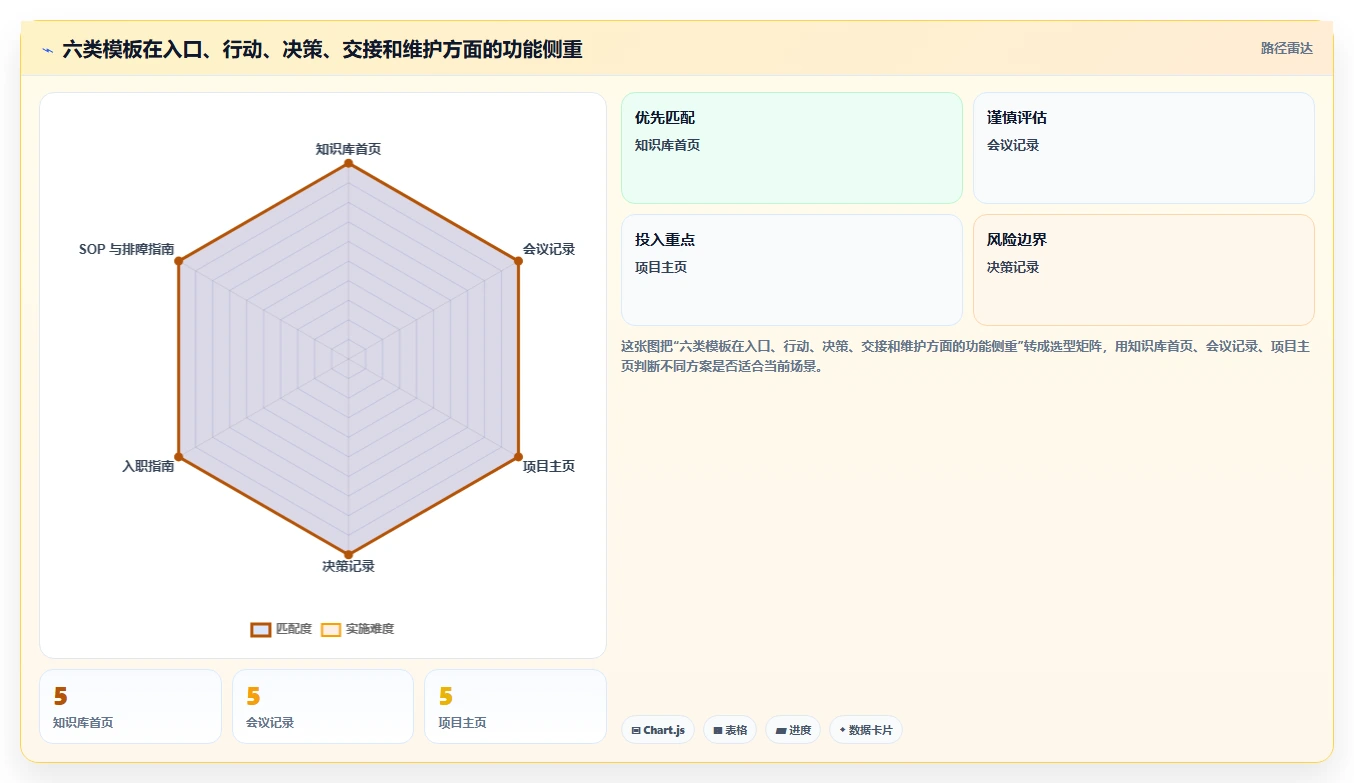
Task: Click the radar point for 决策记录
Action: [x=348, y=554]
